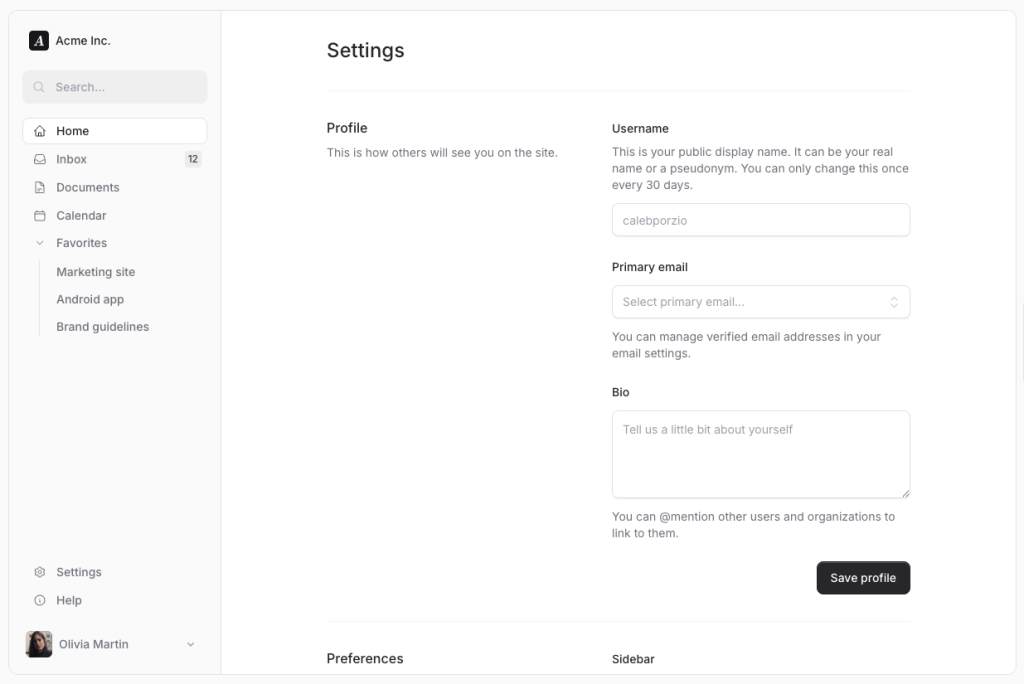Screen dimensions: 1024x684
Task: Open Brand guidelines from the sidebar
Action: click(102, 326)
